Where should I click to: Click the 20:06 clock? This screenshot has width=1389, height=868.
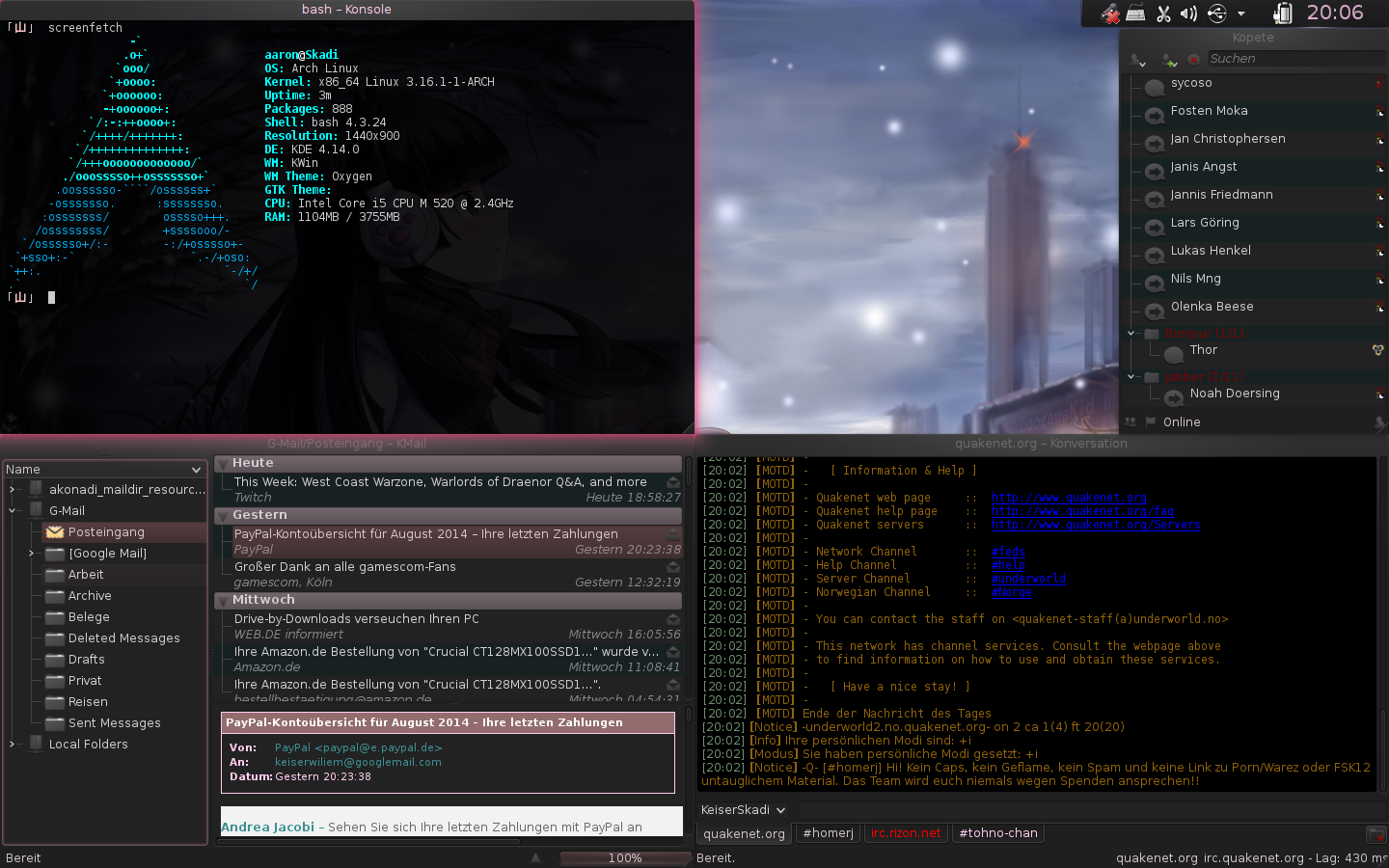pyautogui.click(x=1335, y=13)
